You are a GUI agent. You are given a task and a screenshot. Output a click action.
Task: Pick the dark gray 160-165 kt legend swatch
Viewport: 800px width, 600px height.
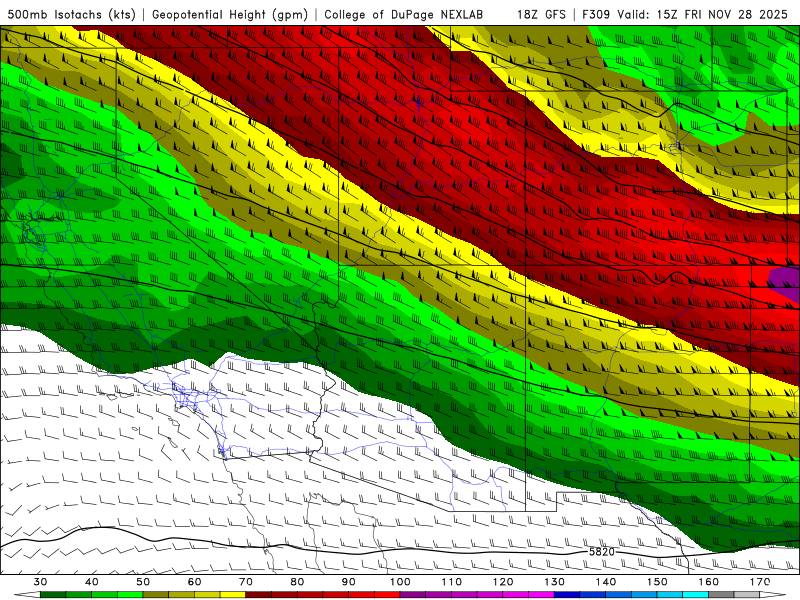(721, 593)
